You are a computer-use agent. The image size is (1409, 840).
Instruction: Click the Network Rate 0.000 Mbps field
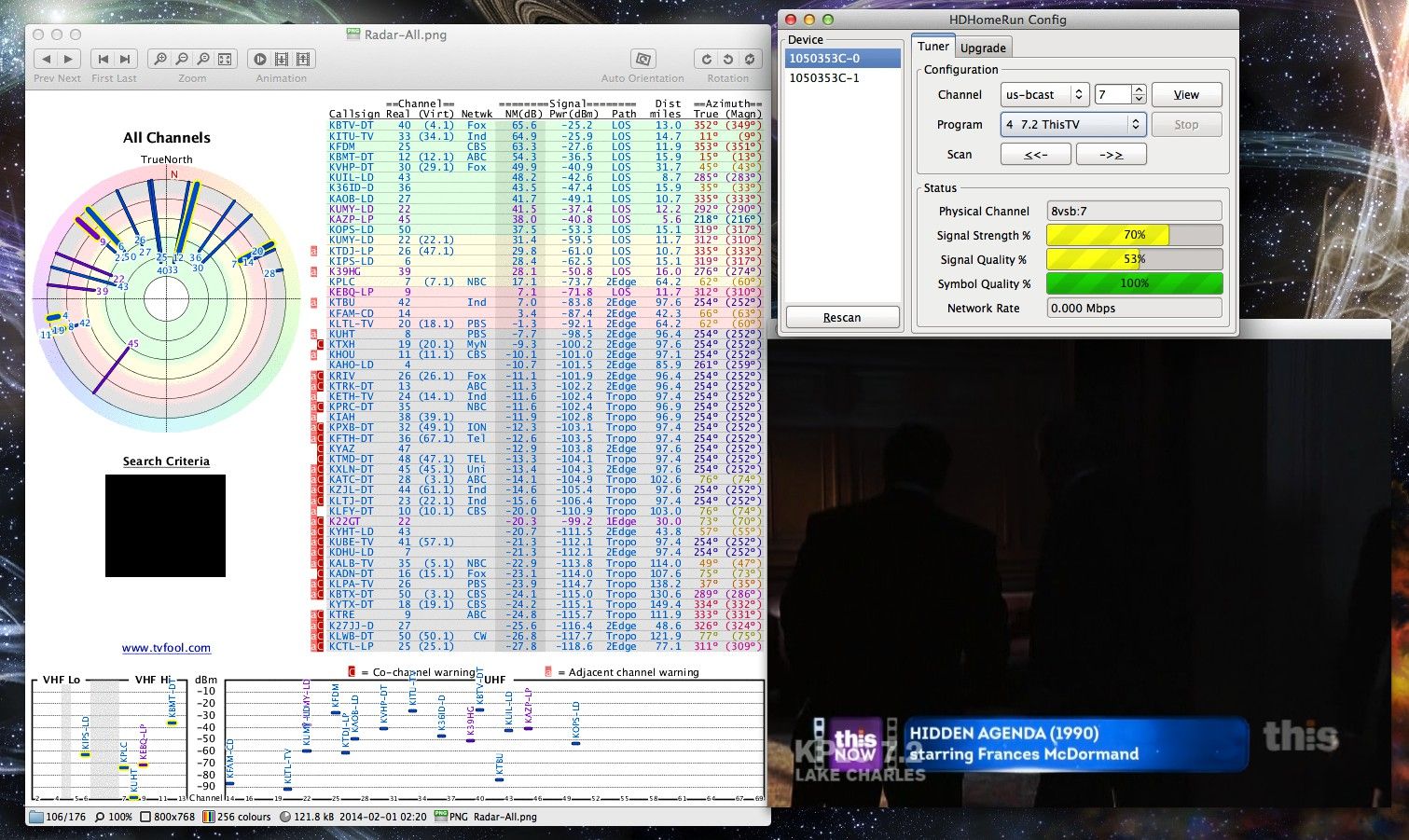coord(1134,308)
